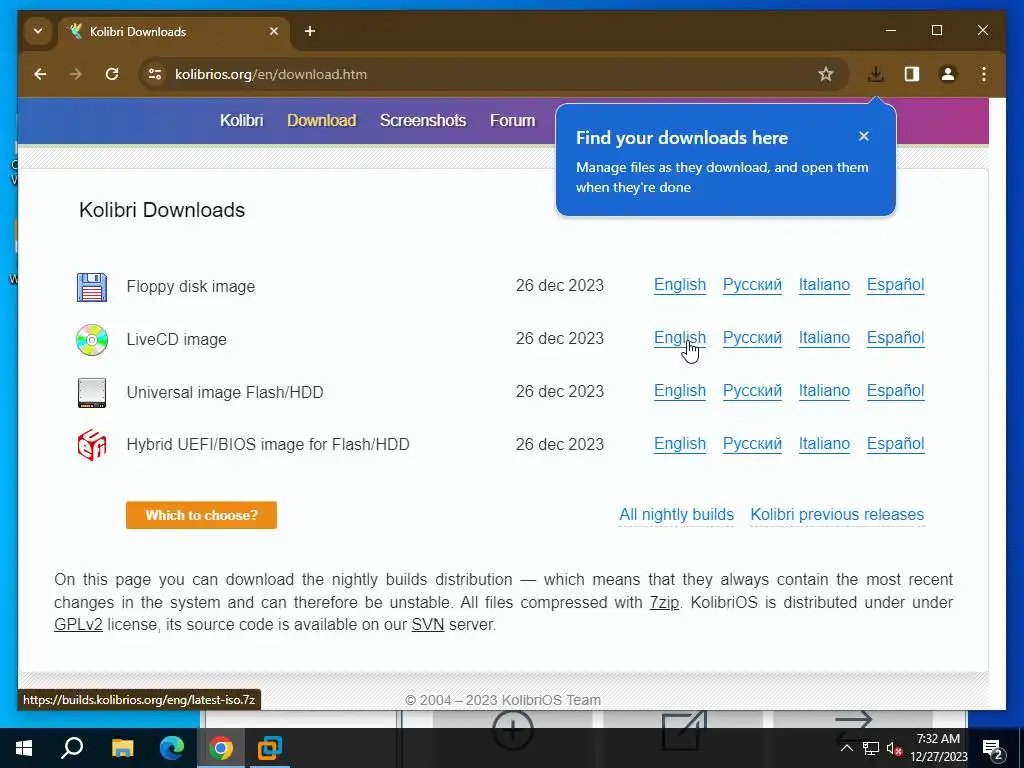
Task: Expand hidden system tray icons chevron
Action: pyautogui.click(x=846, y=748)
